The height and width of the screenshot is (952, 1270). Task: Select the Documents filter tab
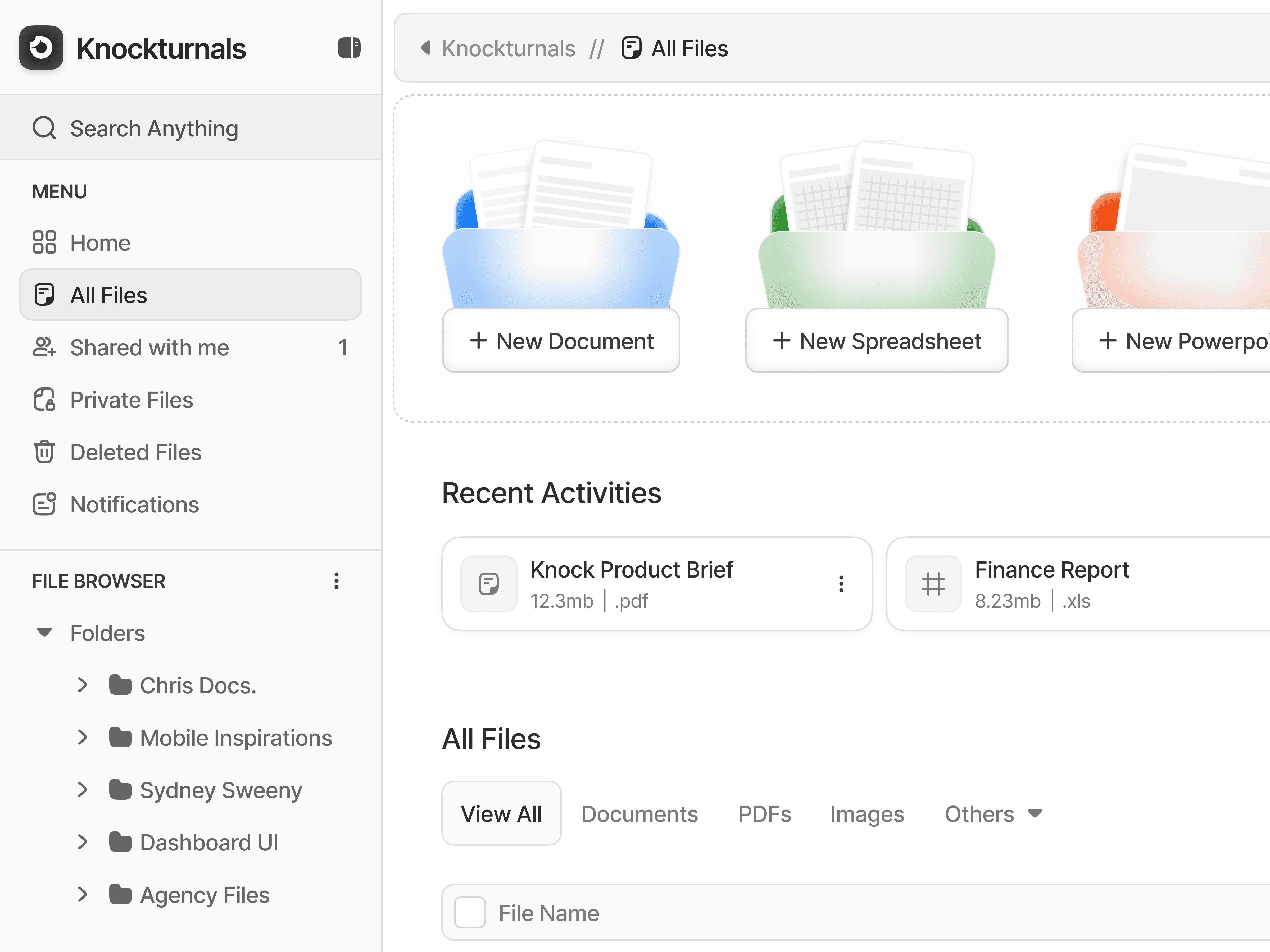639,814
